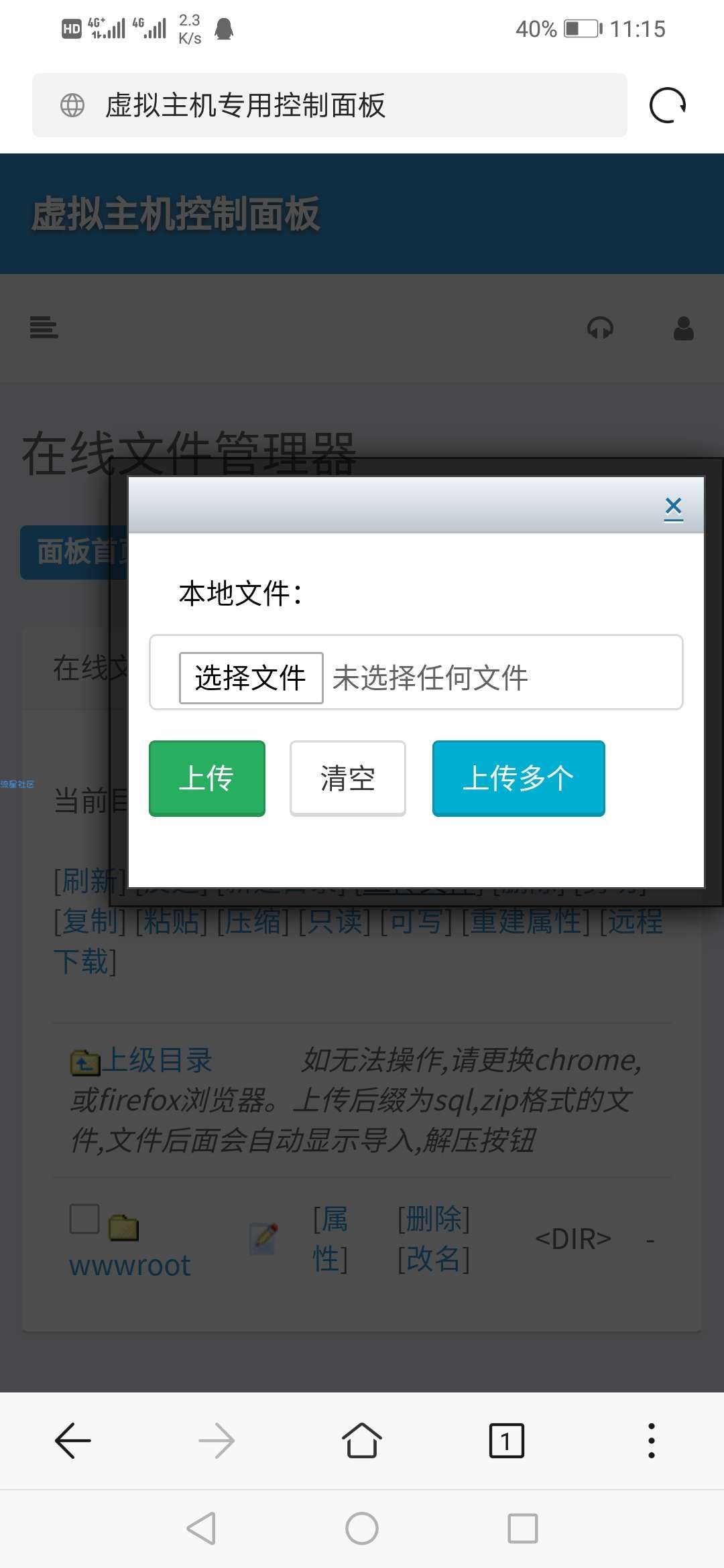This screenshot has width=724, height=1568.
Task: Tap the browser back arrow
Action: coord(72,1441)
